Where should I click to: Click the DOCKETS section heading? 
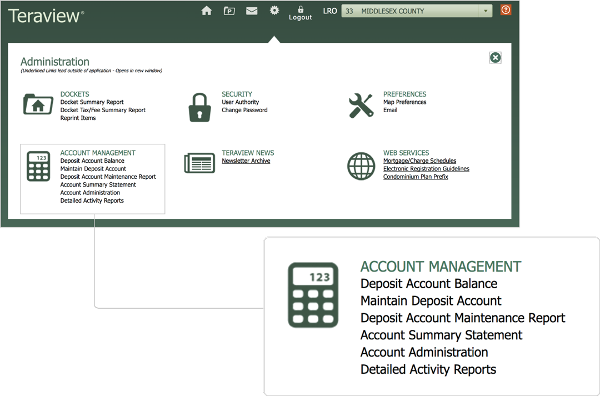[75, 94]
